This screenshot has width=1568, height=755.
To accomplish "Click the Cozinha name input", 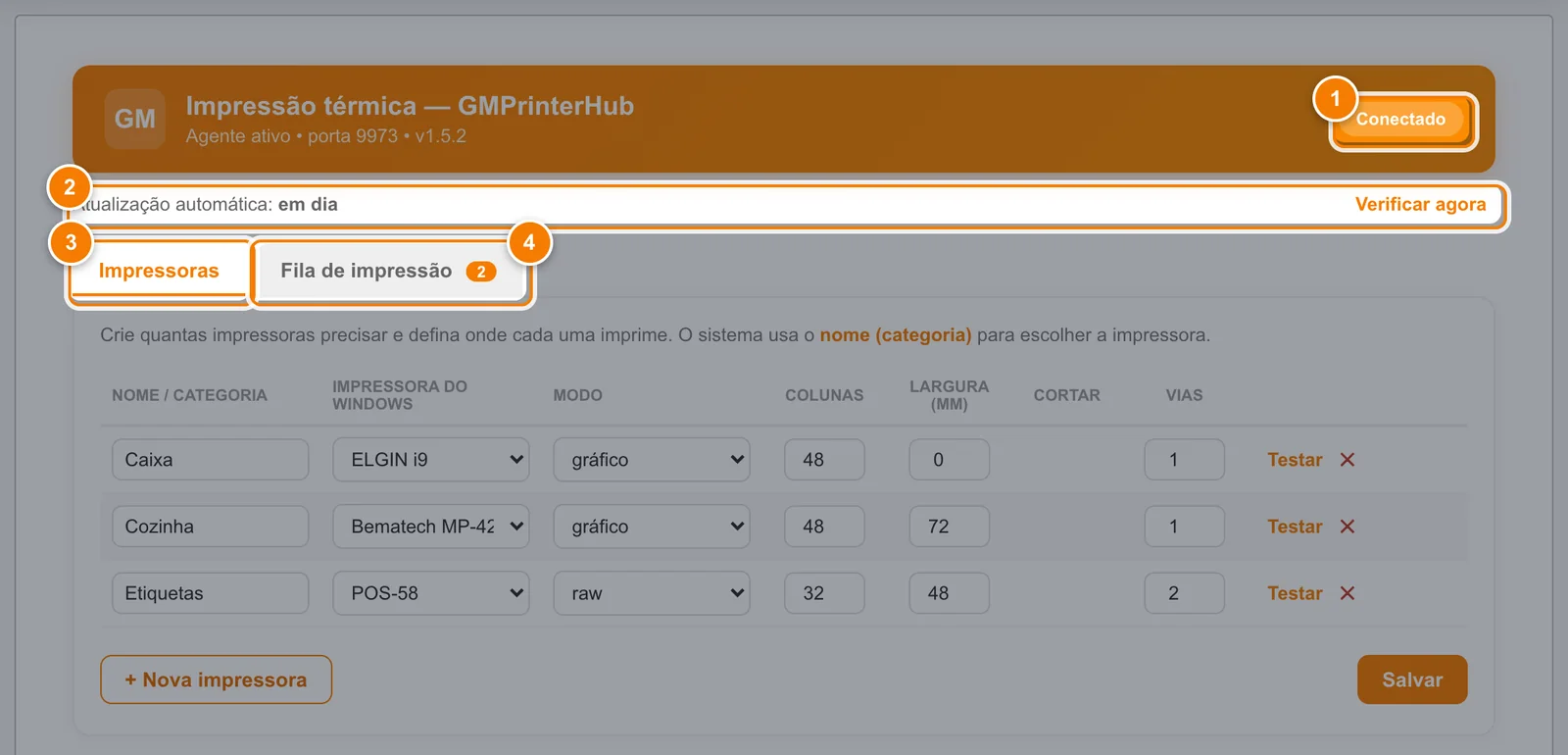I will [210, 527].
